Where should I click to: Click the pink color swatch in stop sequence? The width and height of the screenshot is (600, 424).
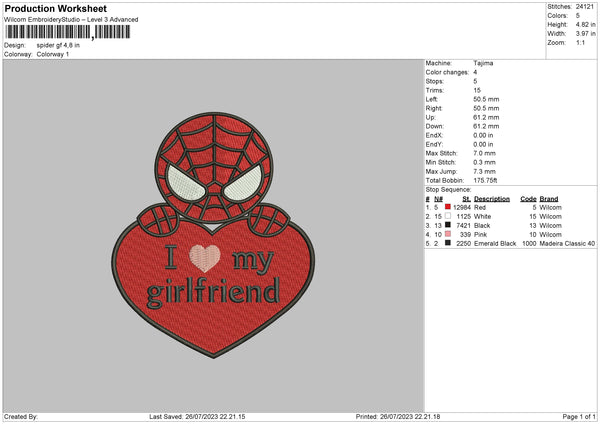(447, 234)
